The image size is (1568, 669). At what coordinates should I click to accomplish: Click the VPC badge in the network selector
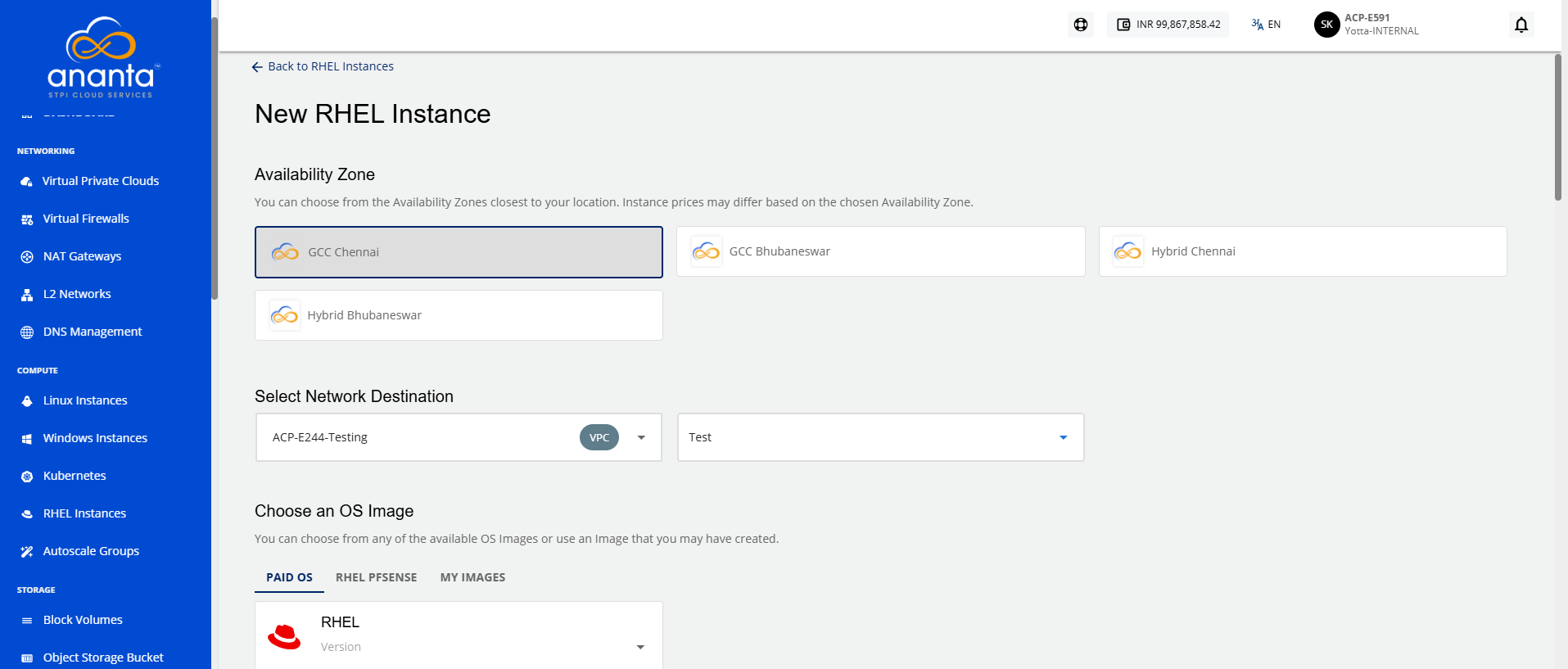[599, 437]
